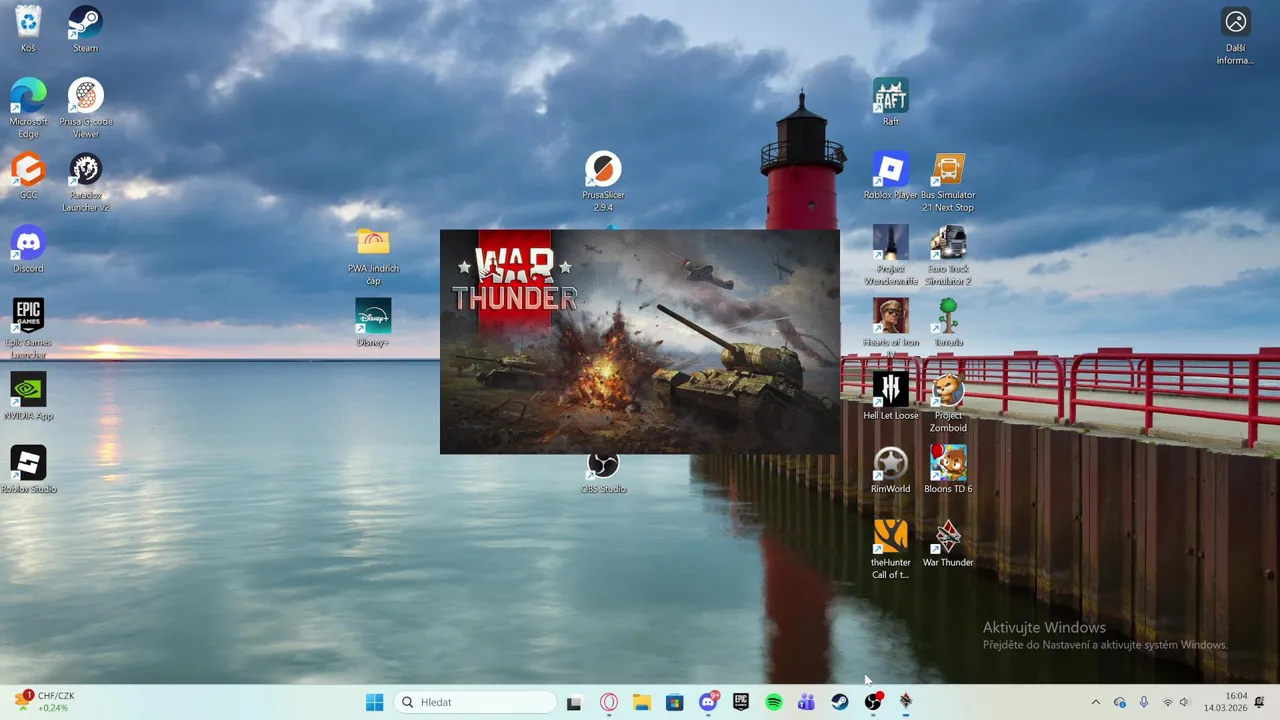Switch to Discord in the taskbar

pos(708,702)
